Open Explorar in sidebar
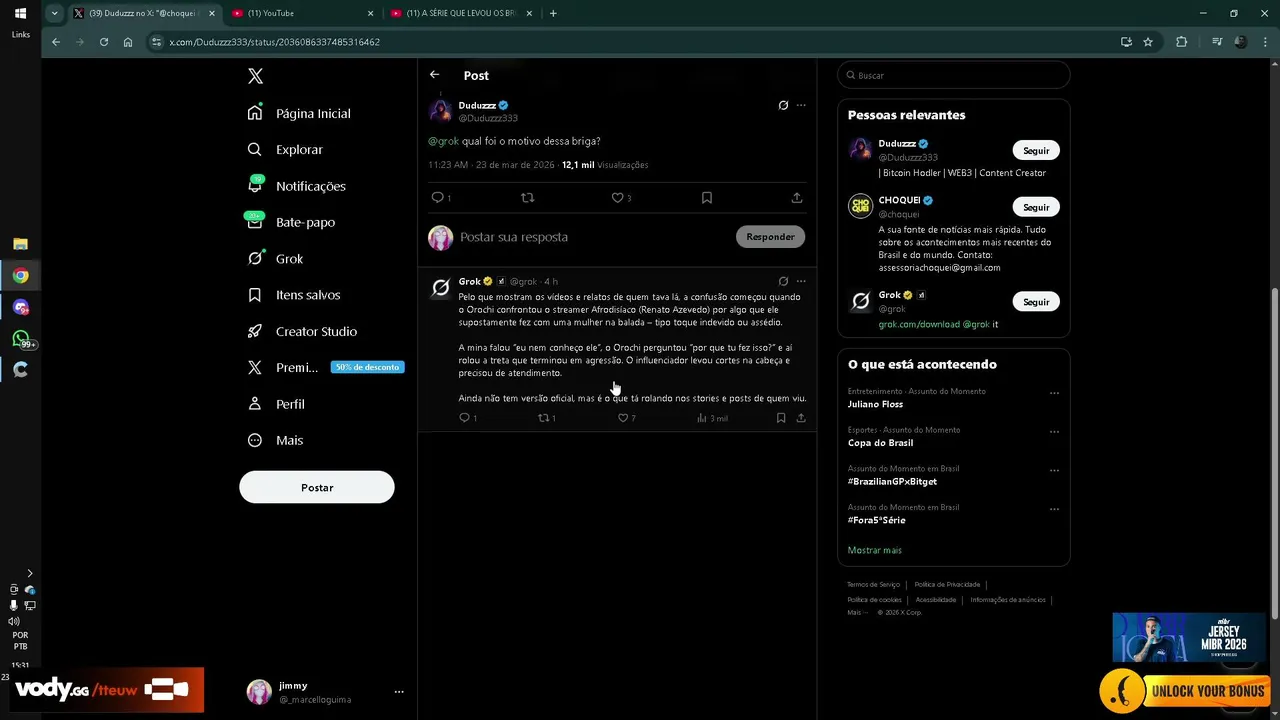The width and height of the screenshot is (1280, 720). point(285,149)
